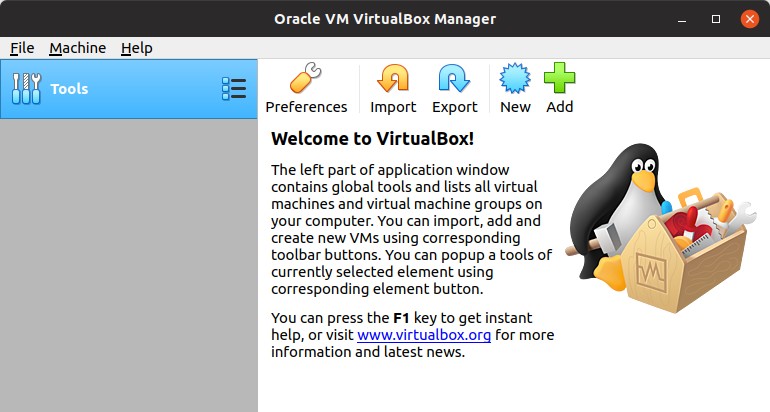
Task: Click the penguin toolbox illustration
Action: [x=660, y=227]
